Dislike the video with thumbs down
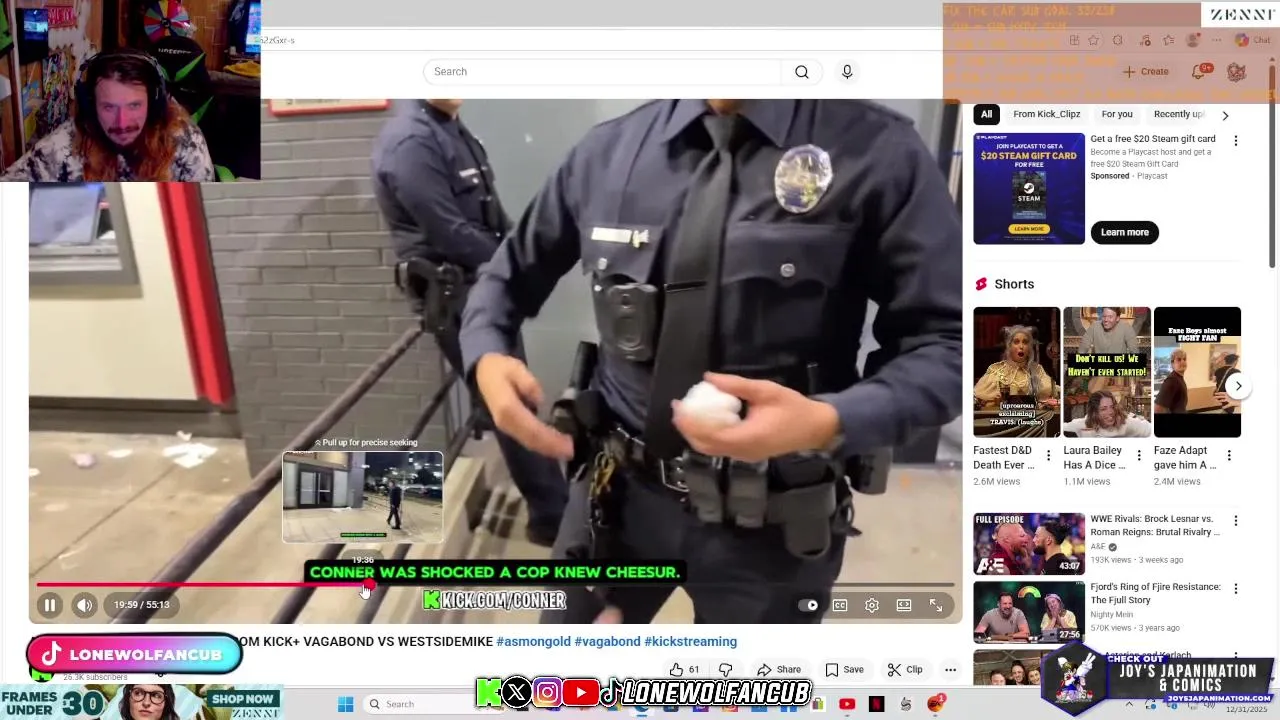The image size is (1280, 720). coord(726,670)
